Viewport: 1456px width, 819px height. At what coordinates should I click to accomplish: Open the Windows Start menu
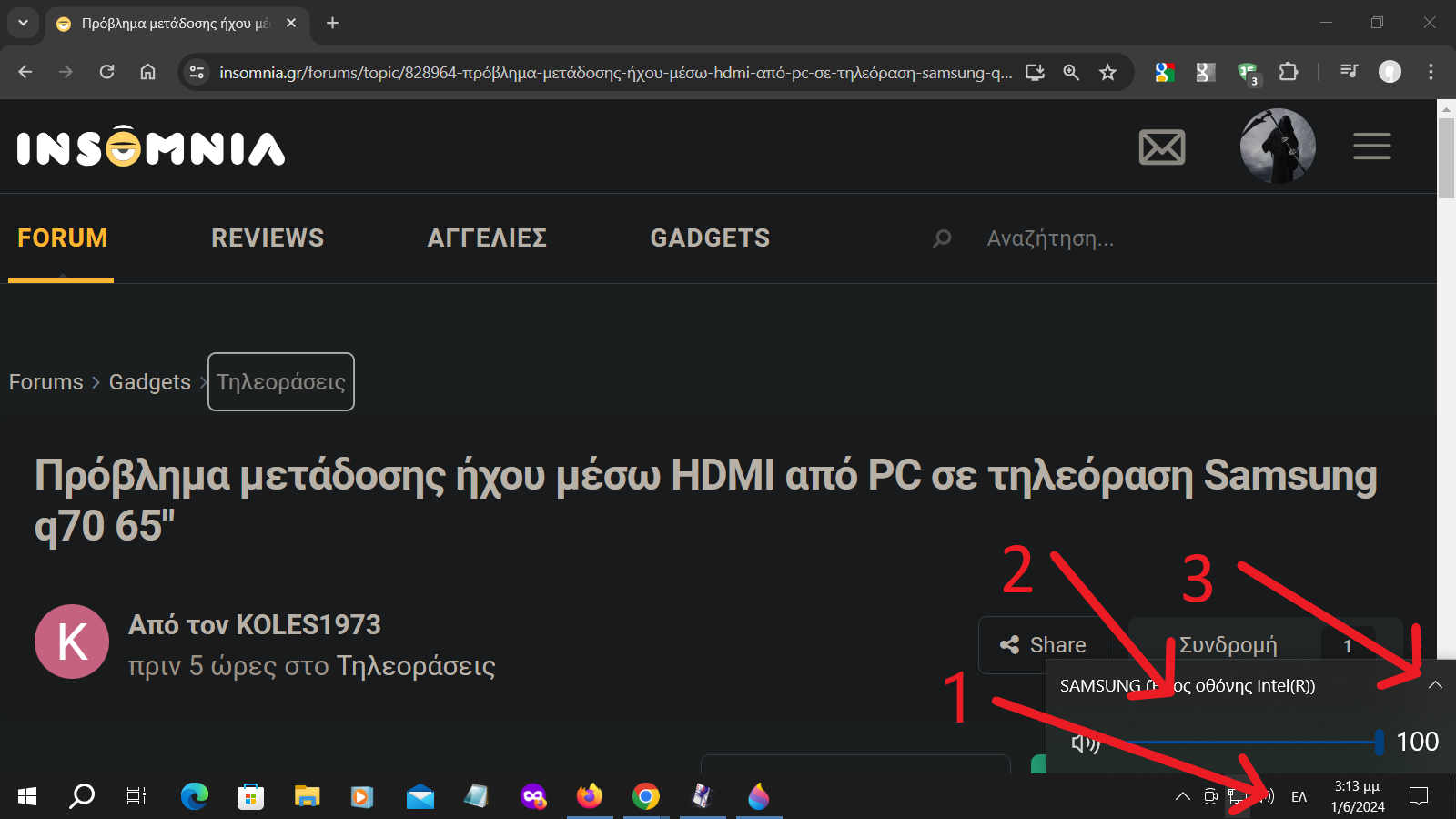pyautogui.click(x=27, y=797)
